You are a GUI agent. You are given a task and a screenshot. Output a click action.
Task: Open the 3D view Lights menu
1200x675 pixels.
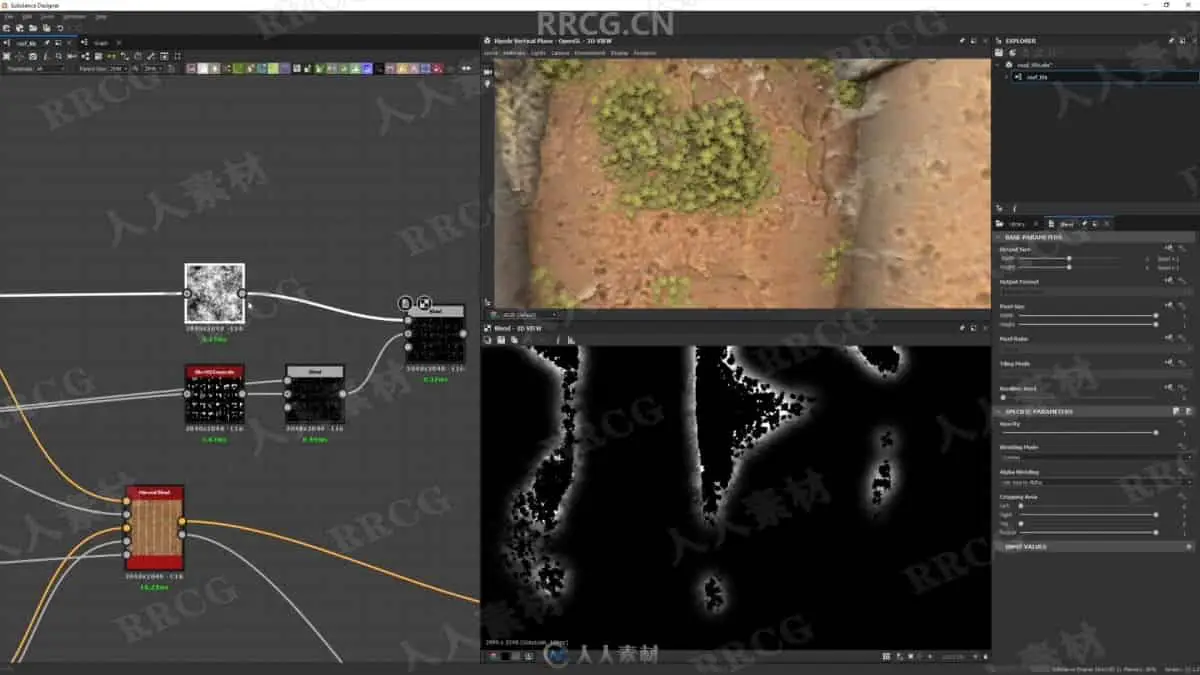pyautogui.click(x=538, y=53)
